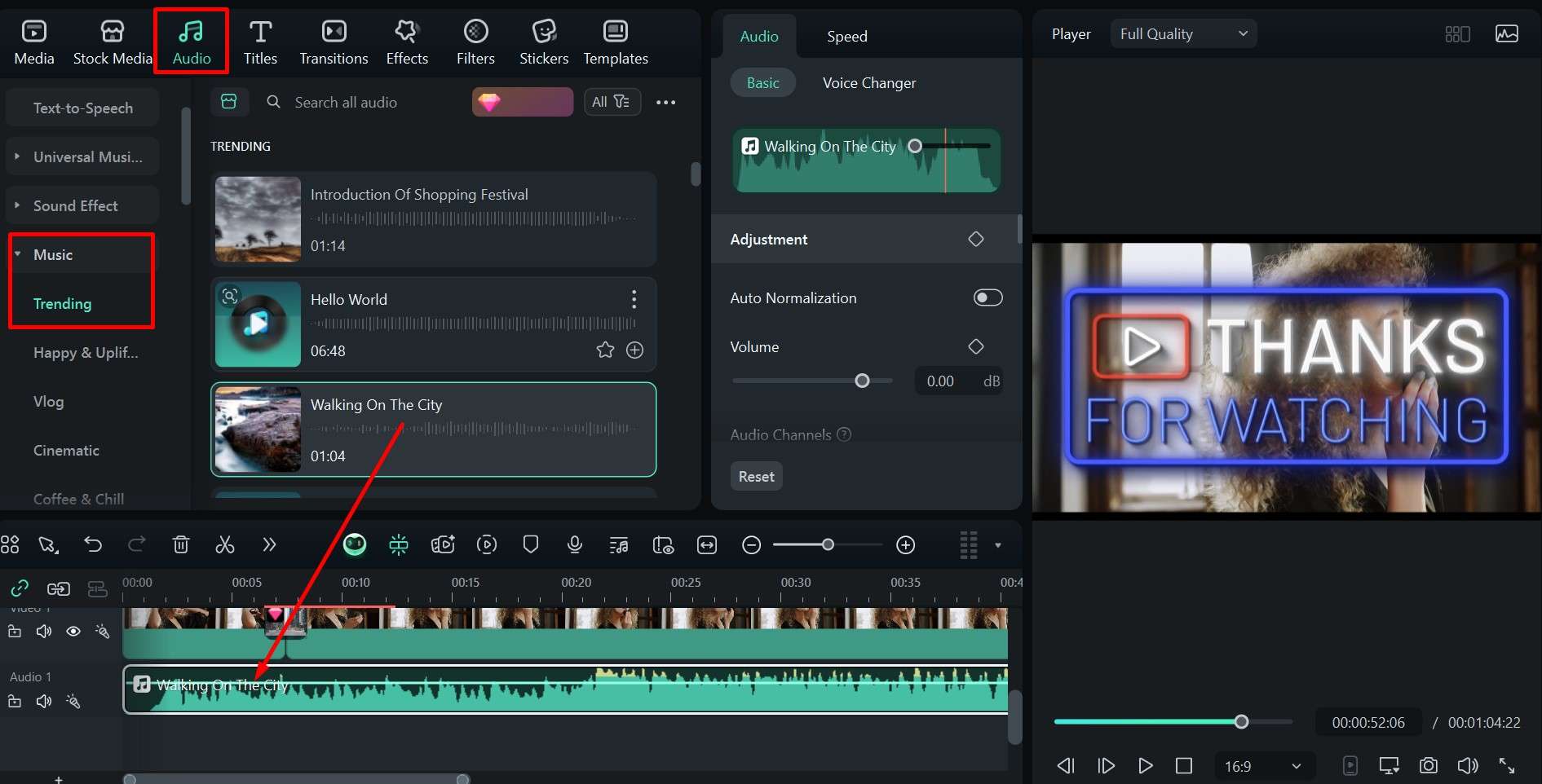Click the Search all audio field
This screenshot has height=784, width=1542.
363,103
